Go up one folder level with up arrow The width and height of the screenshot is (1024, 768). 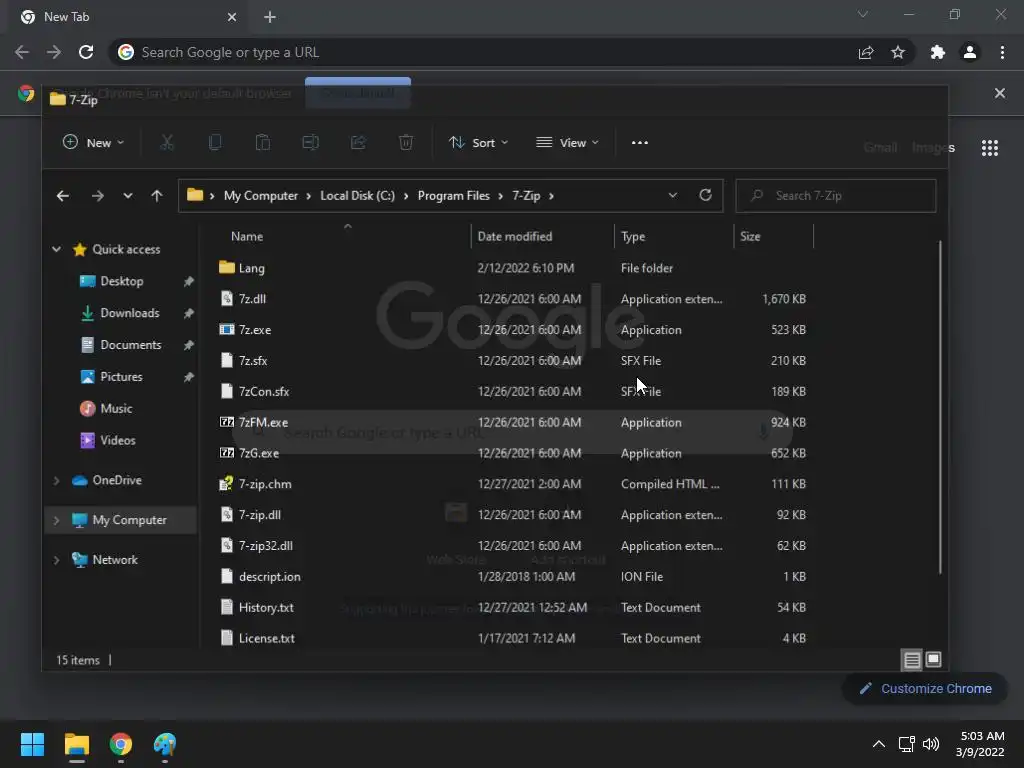pos(157,196)
